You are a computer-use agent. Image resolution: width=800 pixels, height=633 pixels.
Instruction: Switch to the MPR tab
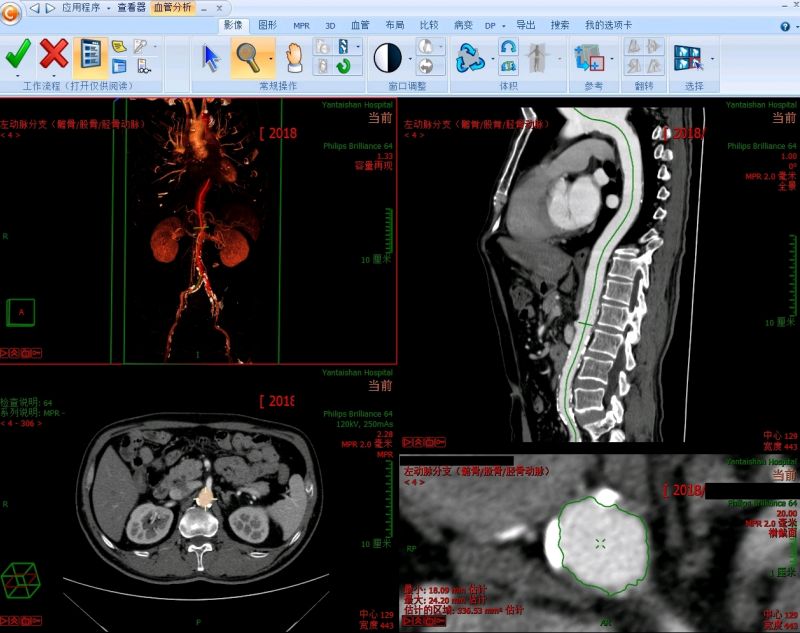[x=301, y=25]
